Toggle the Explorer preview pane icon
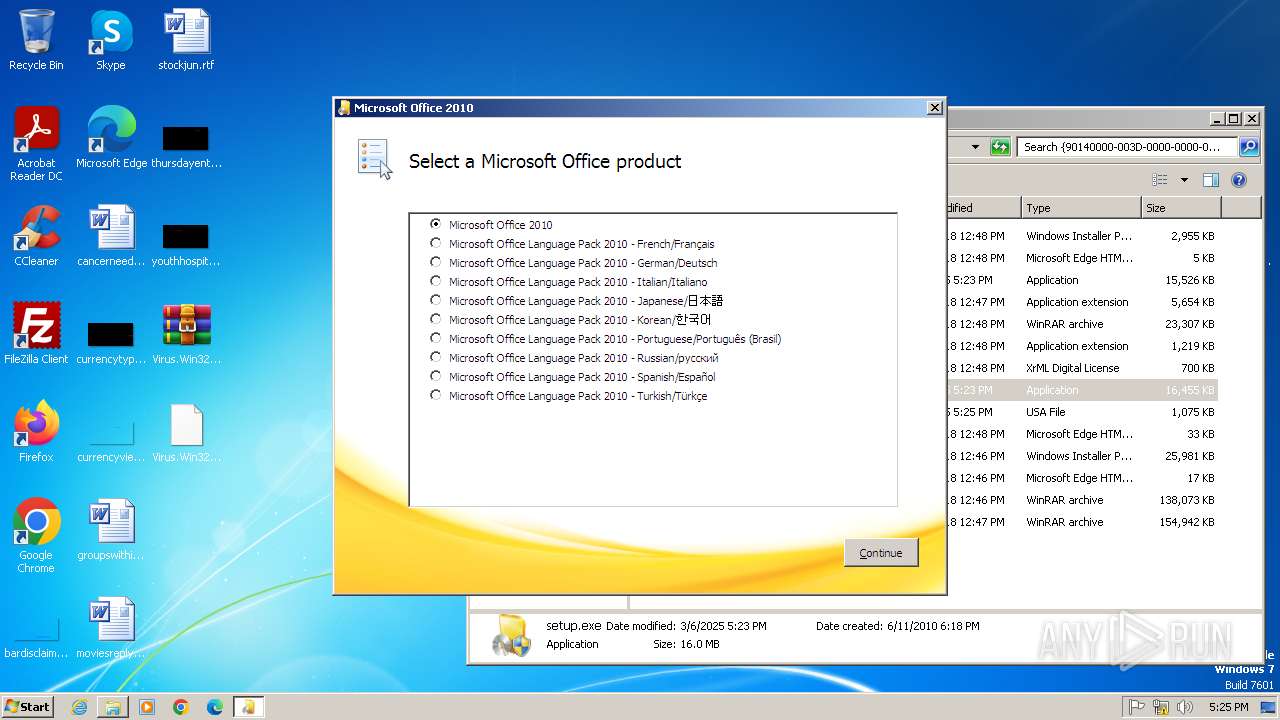Image resolution: width=1280 pixels, height=720 pixels. click(1211, 180)
